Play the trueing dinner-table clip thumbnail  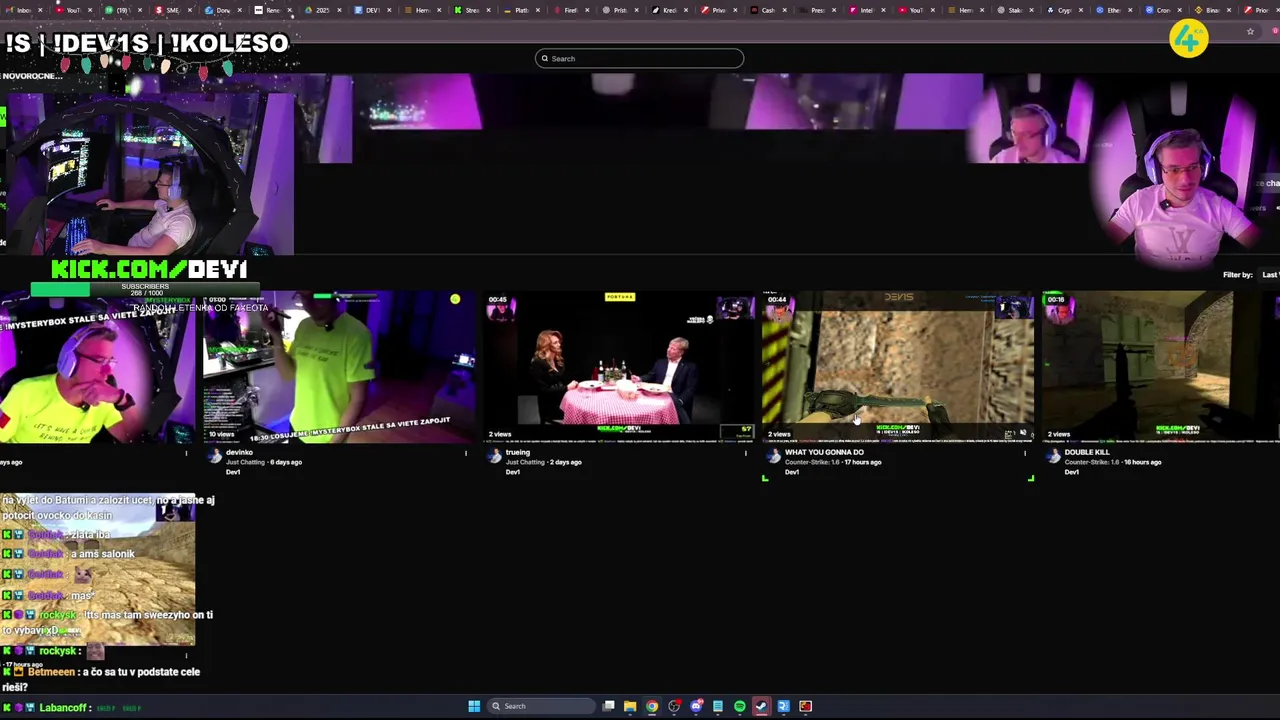click(x=619, y=367)
